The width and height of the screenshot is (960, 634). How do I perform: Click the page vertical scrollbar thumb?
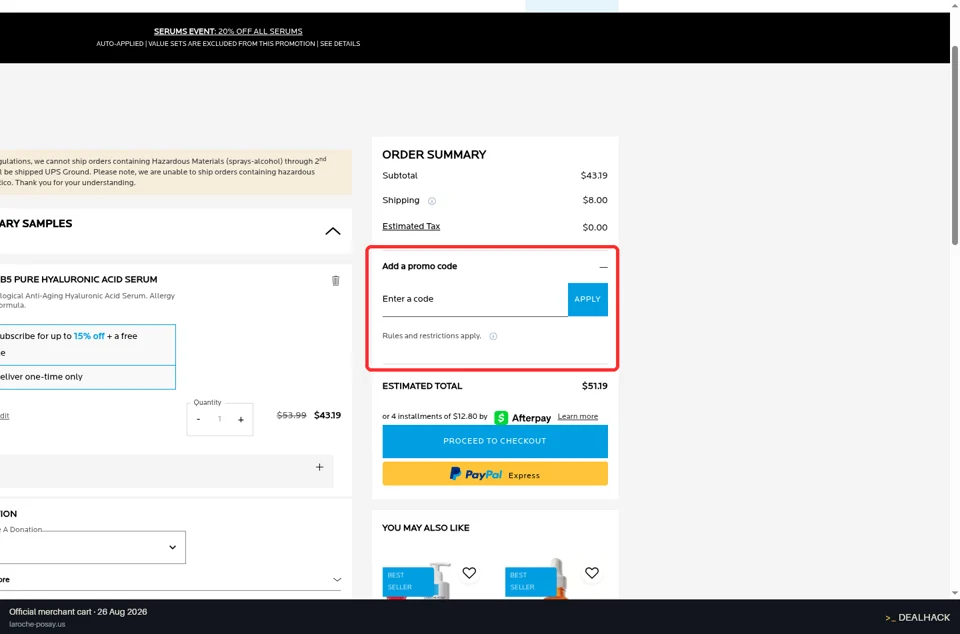[954, 145]
